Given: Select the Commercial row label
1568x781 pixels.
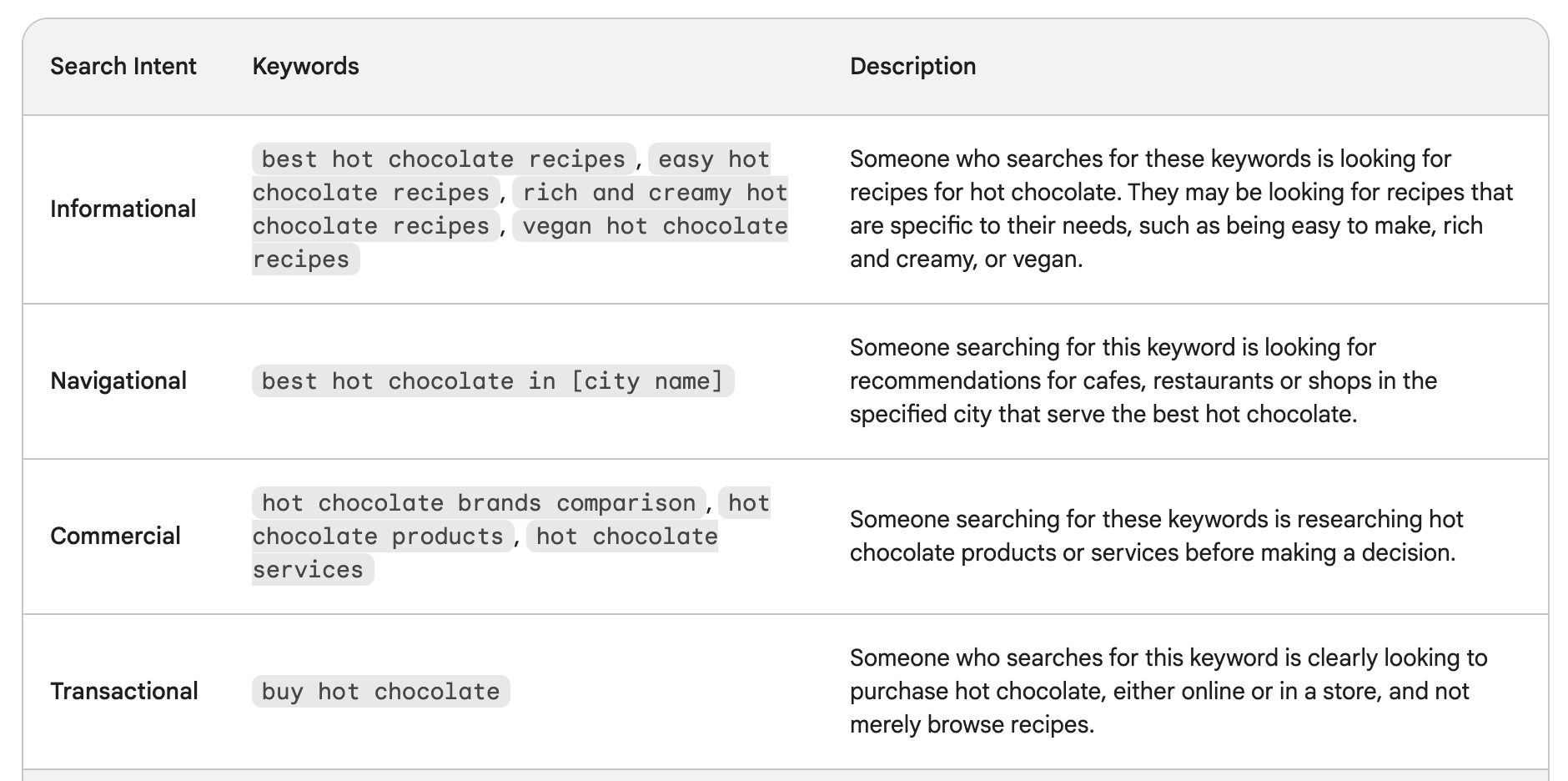Looking at the screenshot, I should 115,536.
